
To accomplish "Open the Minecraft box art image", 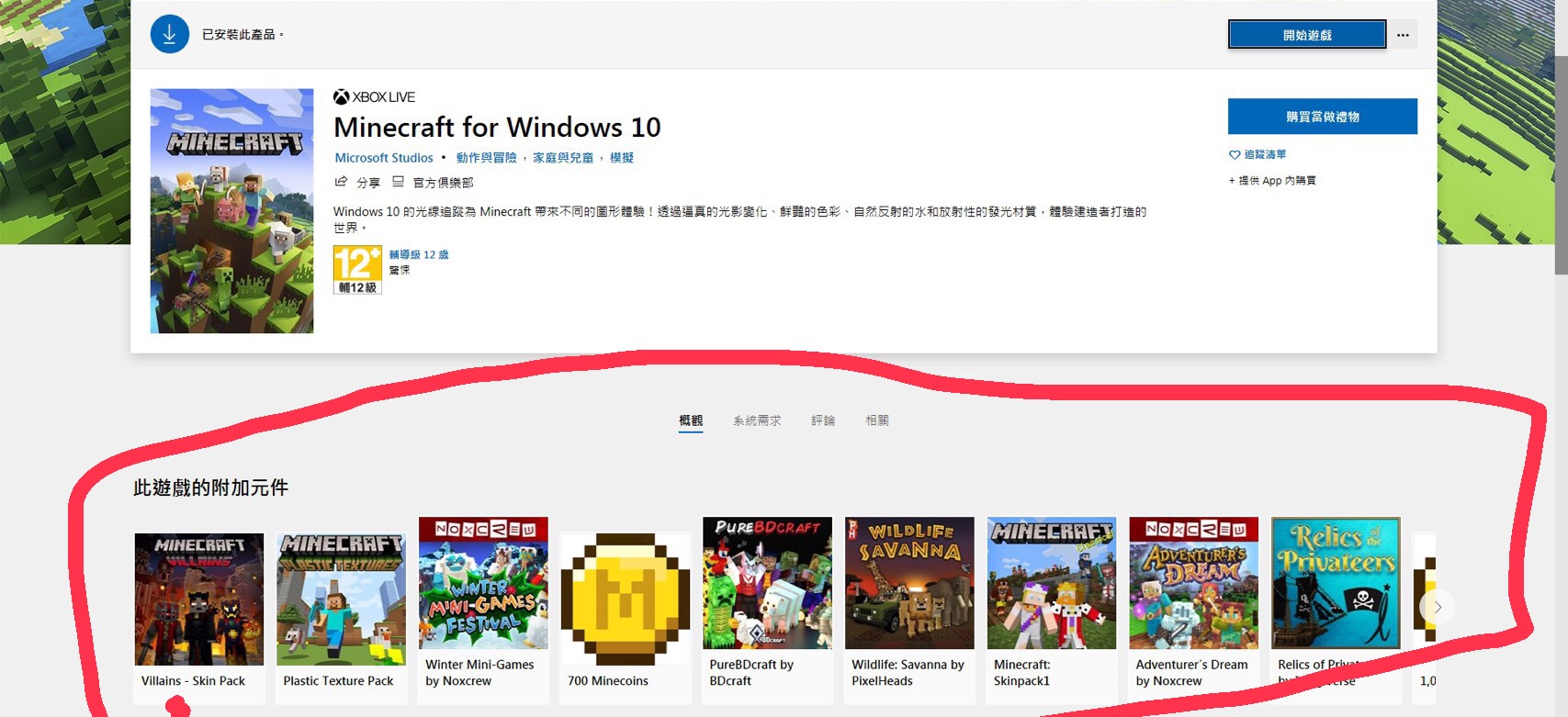I will [231, 210].
